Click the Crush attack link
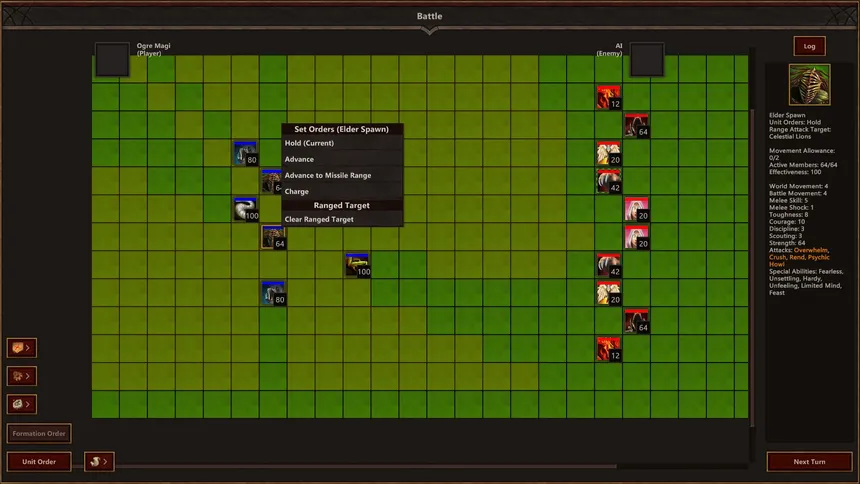The height and width of the screenshot is (484, 860). [777, 257]
